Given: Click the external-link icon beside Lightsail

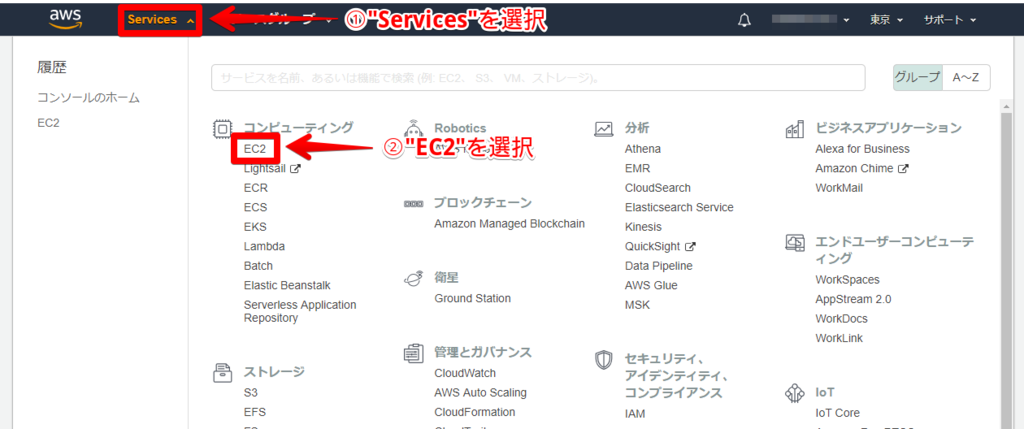Looking at the screenshot, I should pyautogui.click(x=295, y=168).
